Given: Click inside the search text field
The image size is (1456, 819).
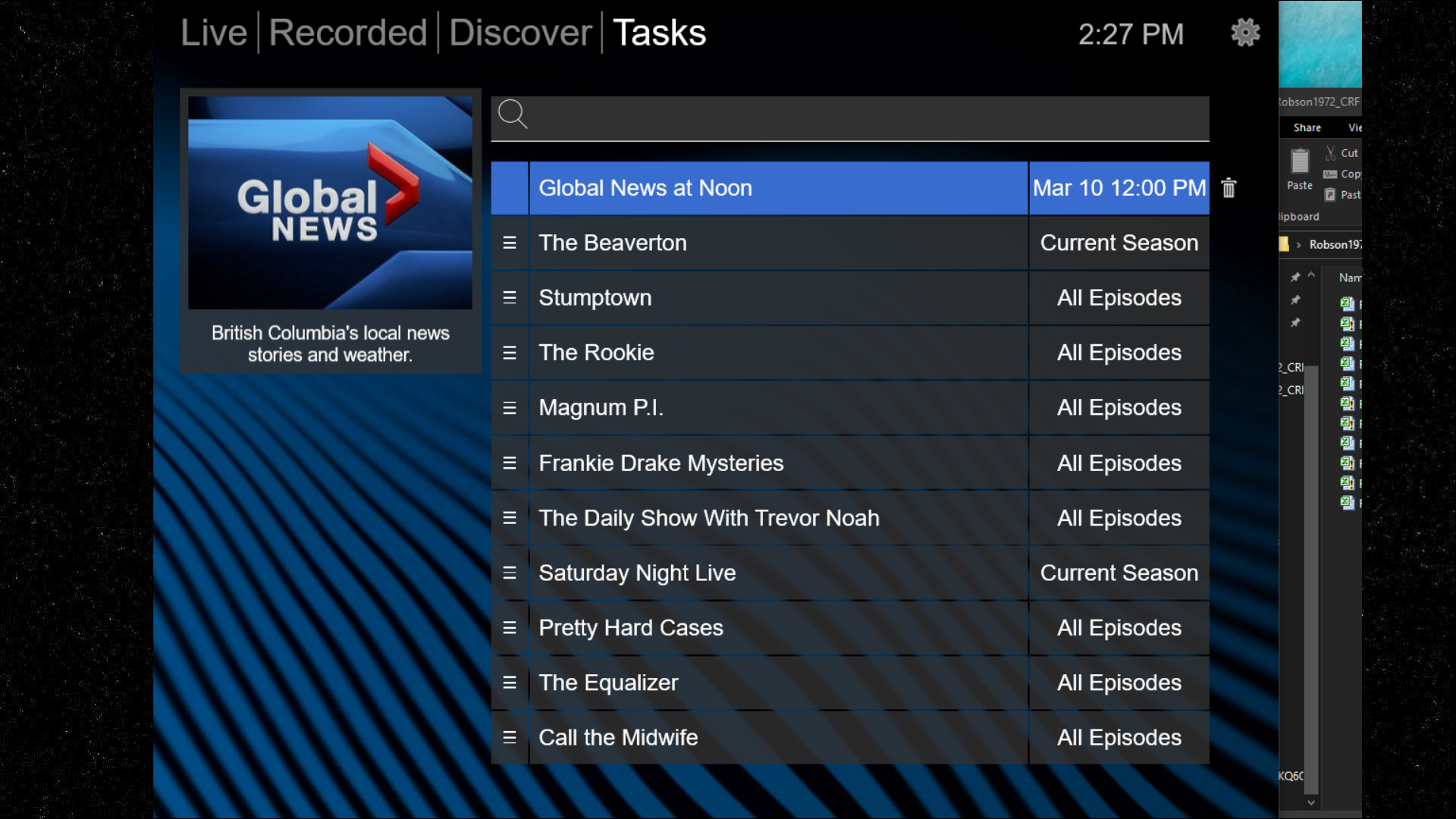Looking at the screenshot, I should click(864, 118).
